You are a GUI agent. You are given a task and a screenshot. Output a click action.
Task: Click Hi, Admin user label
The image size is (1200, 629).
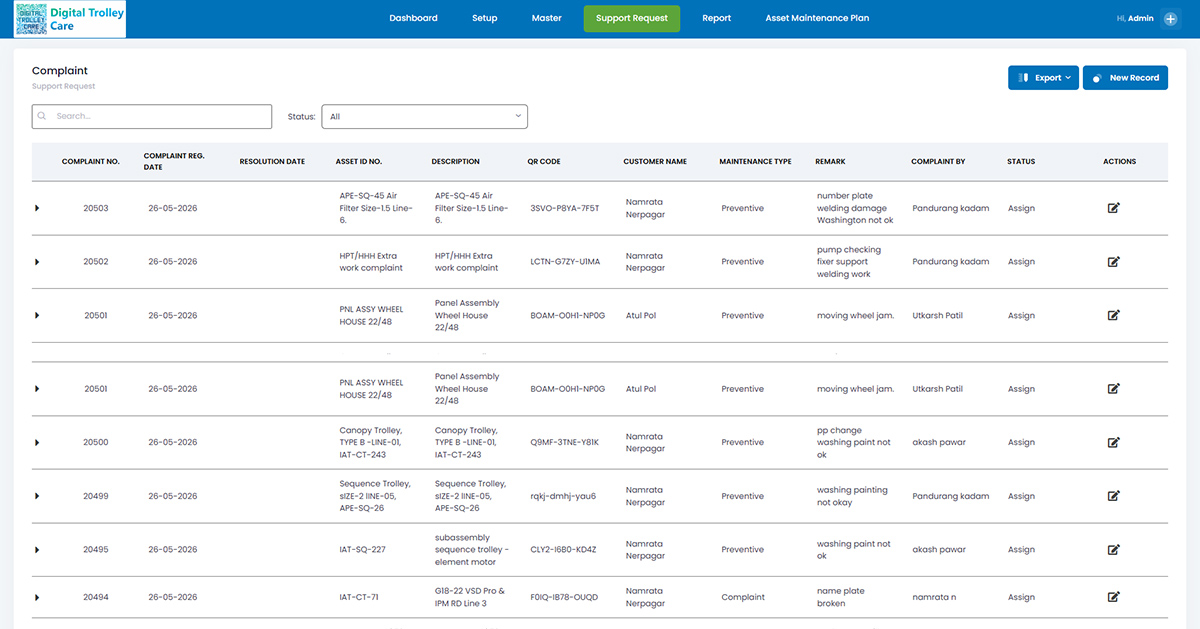click(1134, 18)
